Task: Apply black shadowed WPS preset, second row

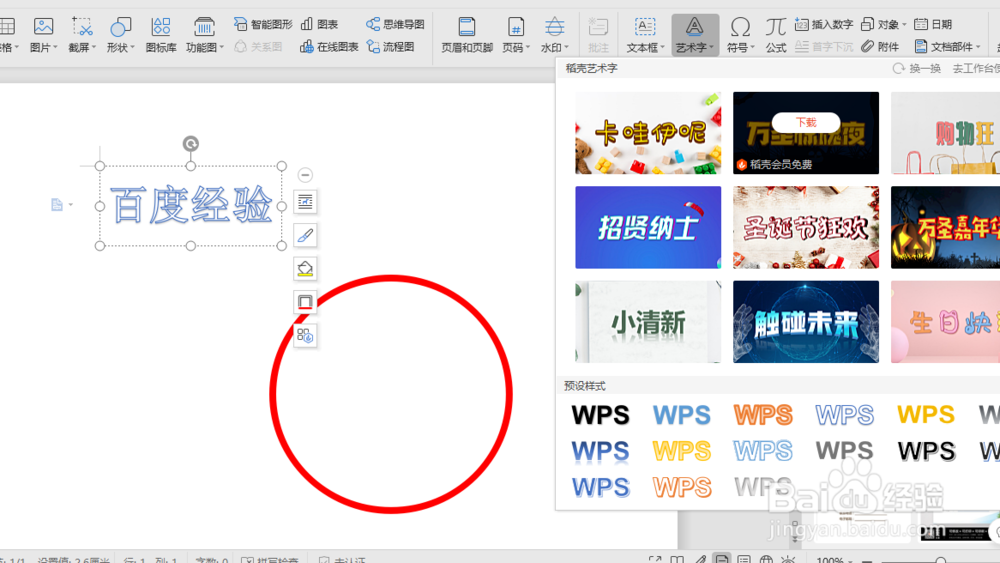Action: click(x=926, y=451)
